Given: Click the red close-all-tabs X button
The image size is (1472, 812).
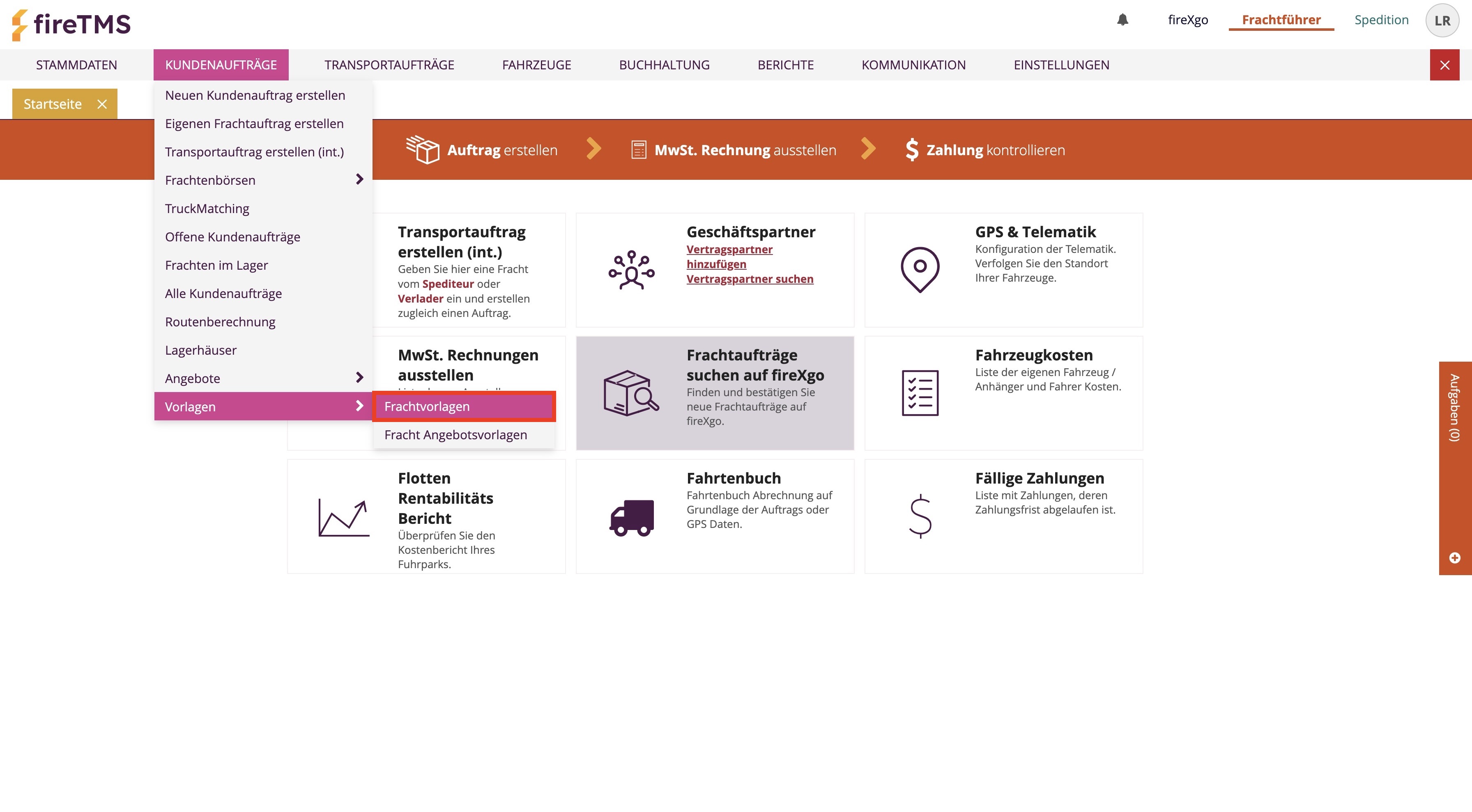Looking at the screenshot, I should [1444, 65].
